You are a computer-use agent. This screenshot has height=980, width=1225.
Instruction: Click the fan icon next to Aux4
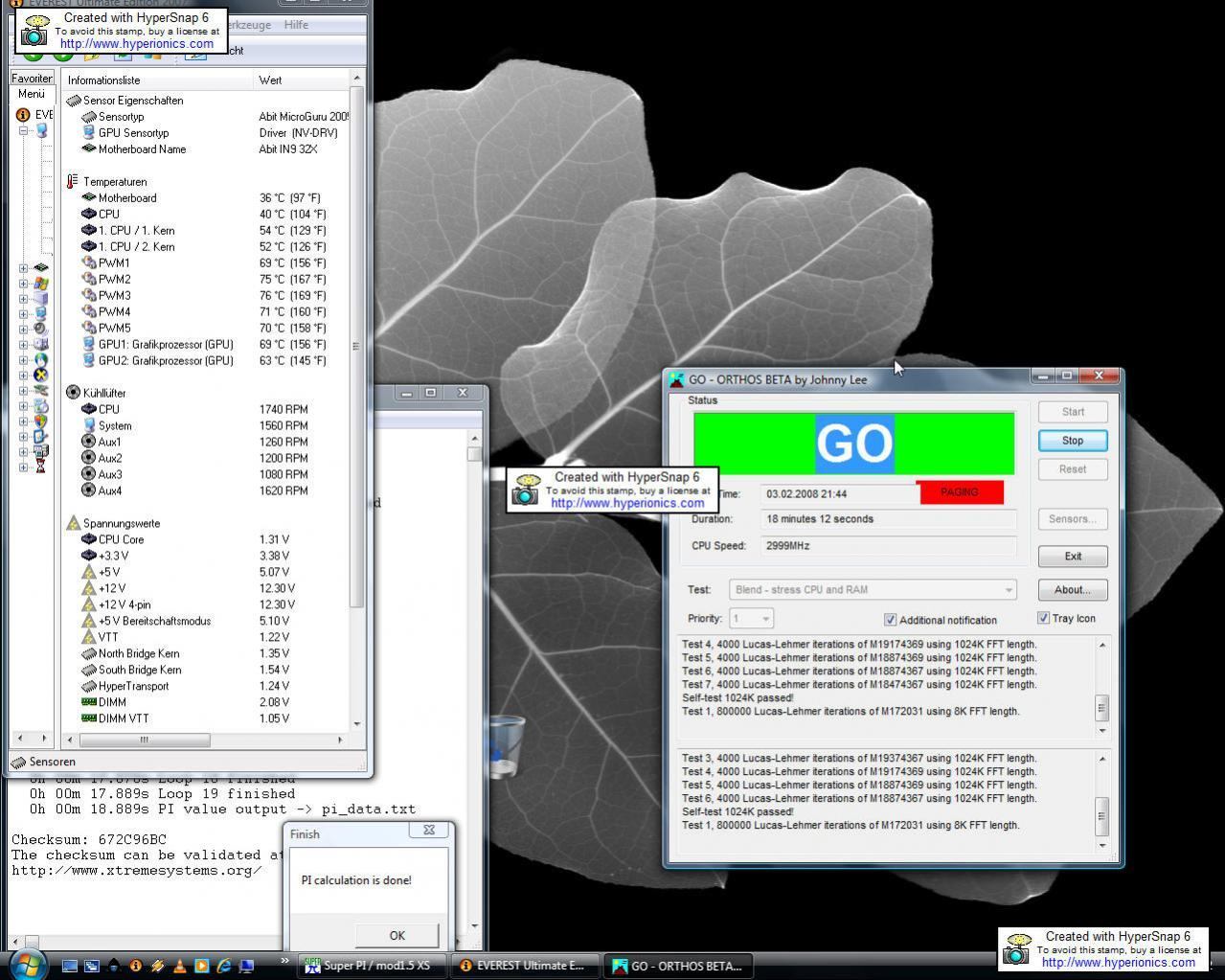click(x=89, y=490)
